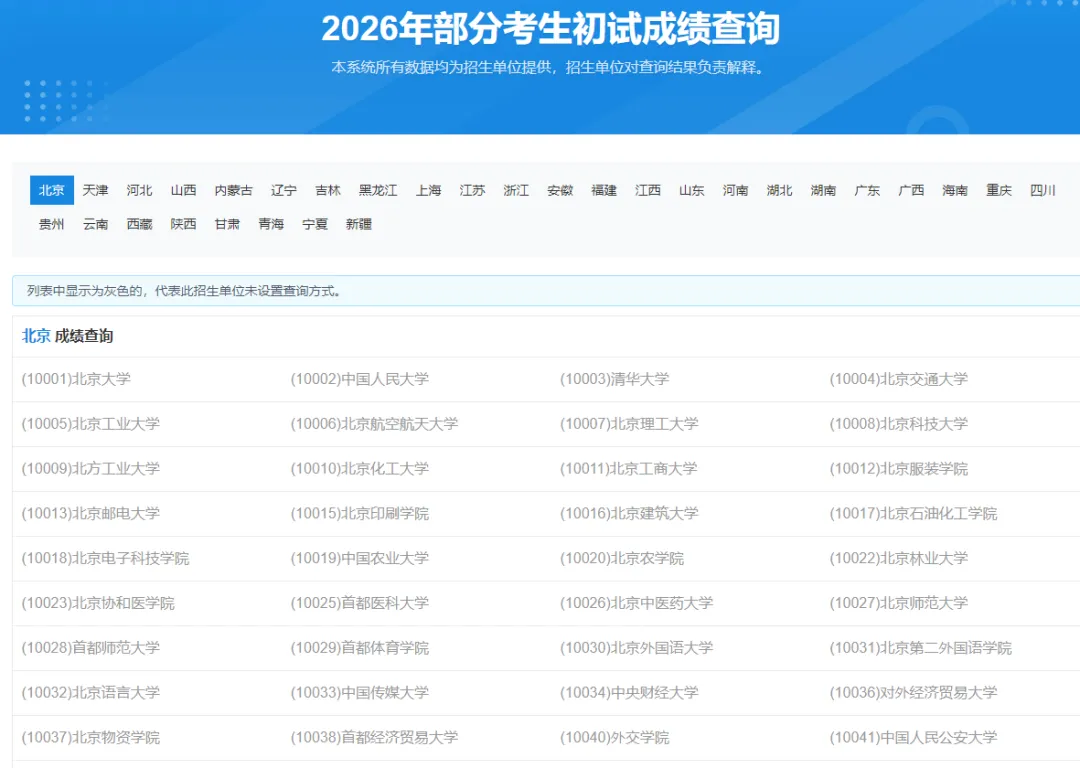This screenshot has height=768, width=1080.
Task: Click (10040)外交学院
Action: (614, 737)
